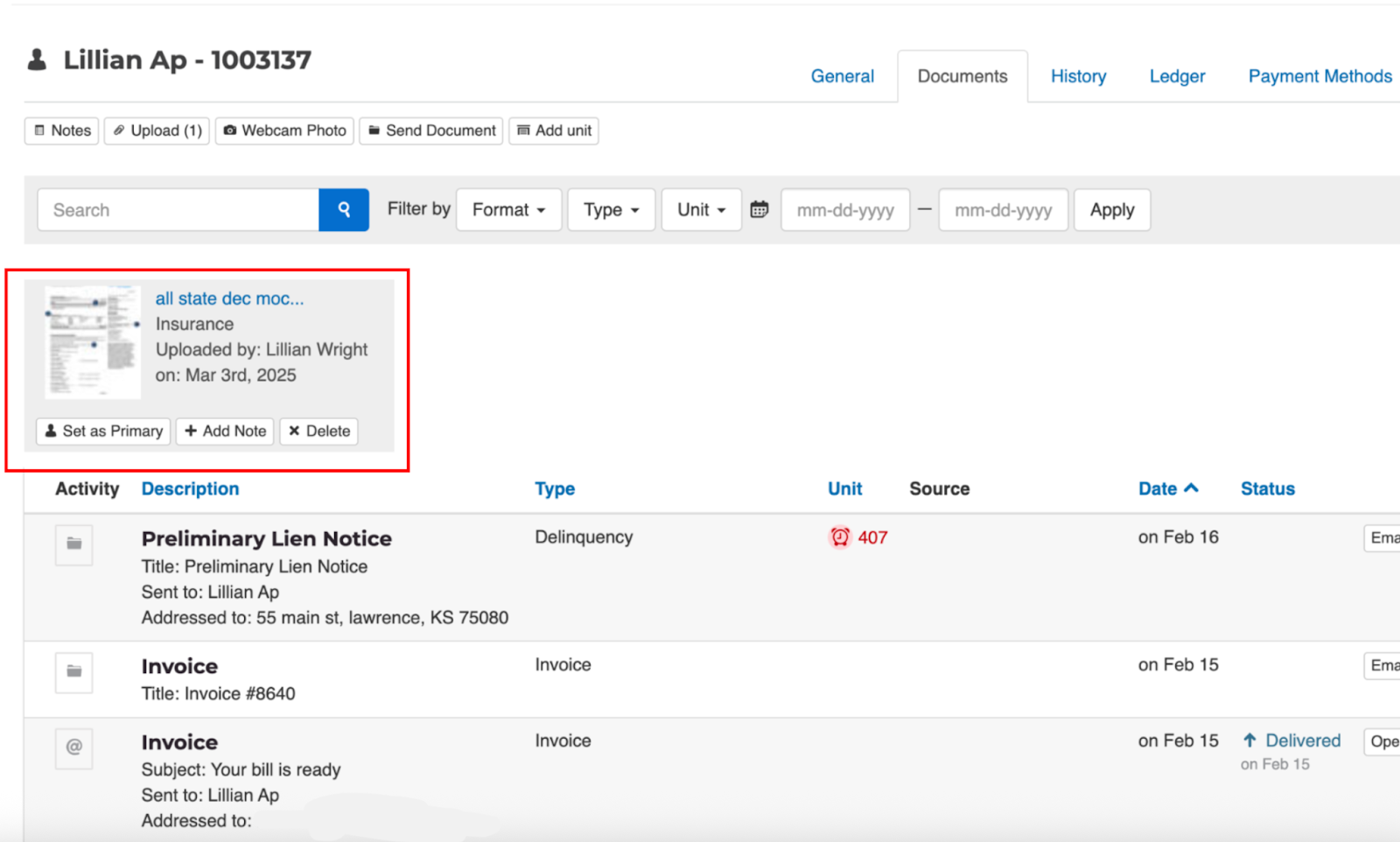Click folder icon for Invoice #8640 row

pyautogui.click(x=74, y=672)
